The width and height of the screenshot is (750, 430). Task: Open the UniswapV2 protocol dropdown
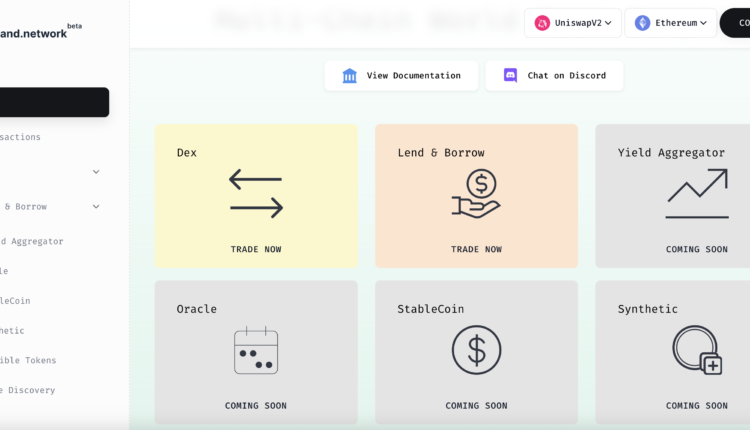(x=573, y=23)
